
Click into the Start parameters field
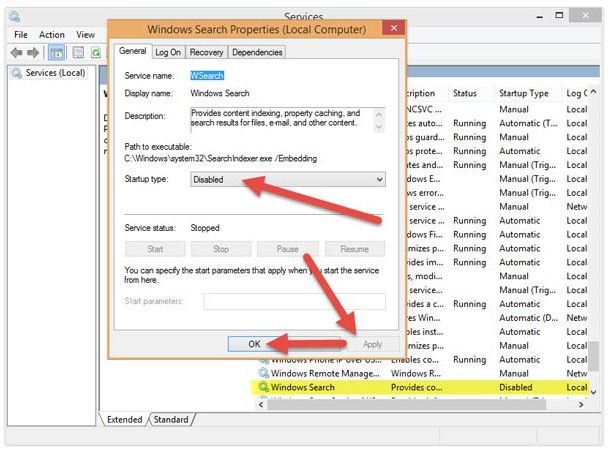[295, 301]
